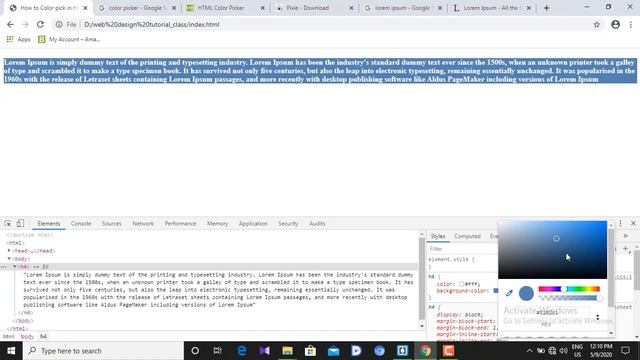
Task: Switch to the Pixie - Download browser tab
Action: [313, 8]
